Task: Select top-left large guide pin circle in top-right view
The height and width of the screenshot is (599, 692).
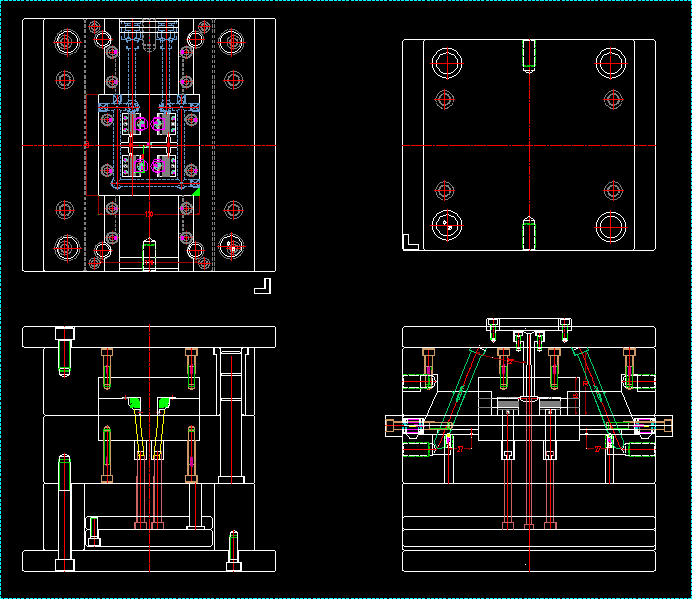Action: tap(447, 63)
